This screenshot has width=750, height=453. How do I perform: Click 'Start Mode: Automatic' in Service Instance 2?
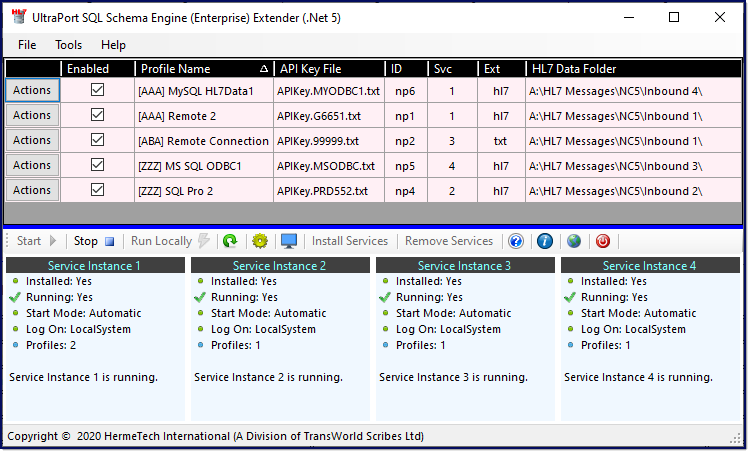pos(268,313)
